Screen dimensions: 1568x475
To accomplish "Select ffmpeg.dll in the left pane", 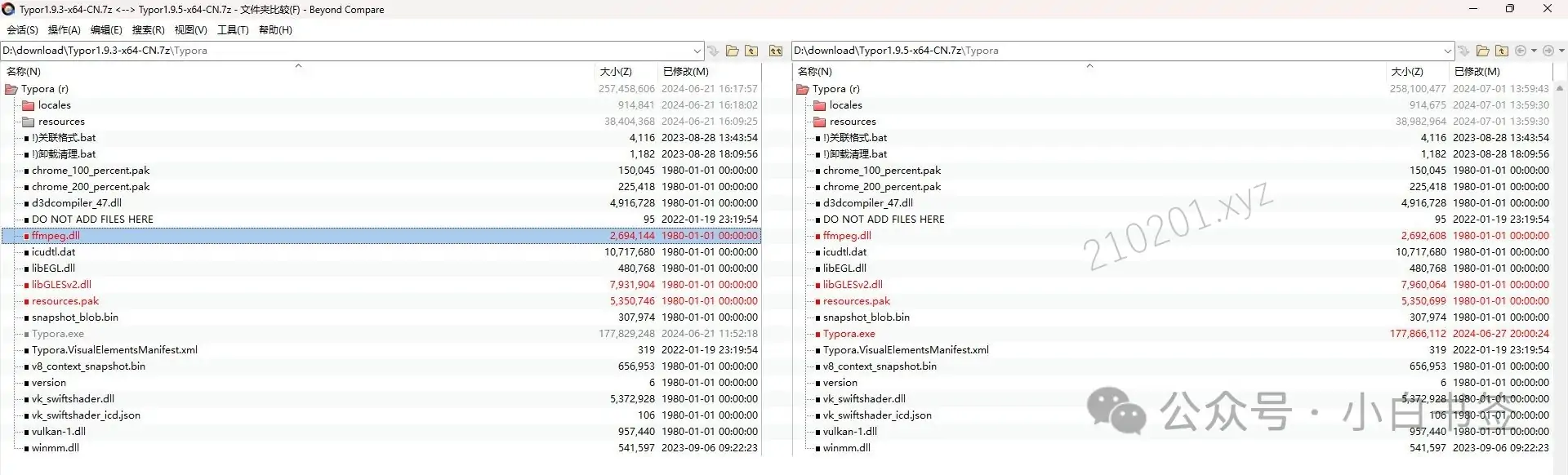I will (56, 236).
